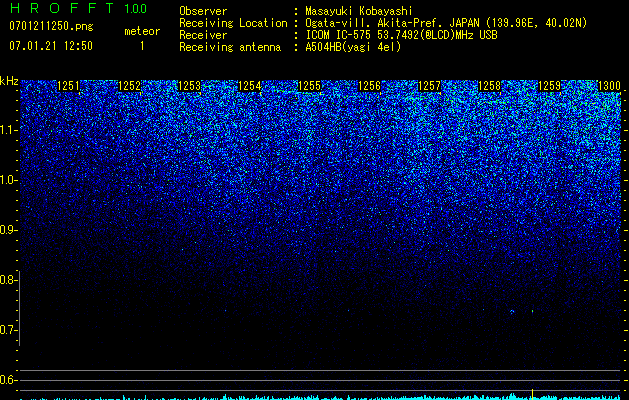Click the 1259 time marker label

[x=549, y=86]
